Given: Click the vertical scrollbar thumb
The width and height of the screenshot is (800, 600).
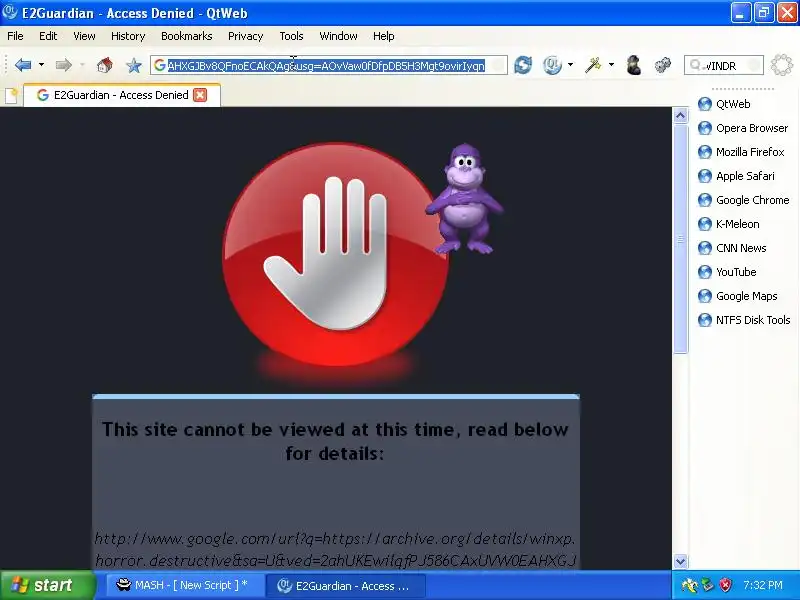Looking at the screenshot, I should [x=680, y=239].
